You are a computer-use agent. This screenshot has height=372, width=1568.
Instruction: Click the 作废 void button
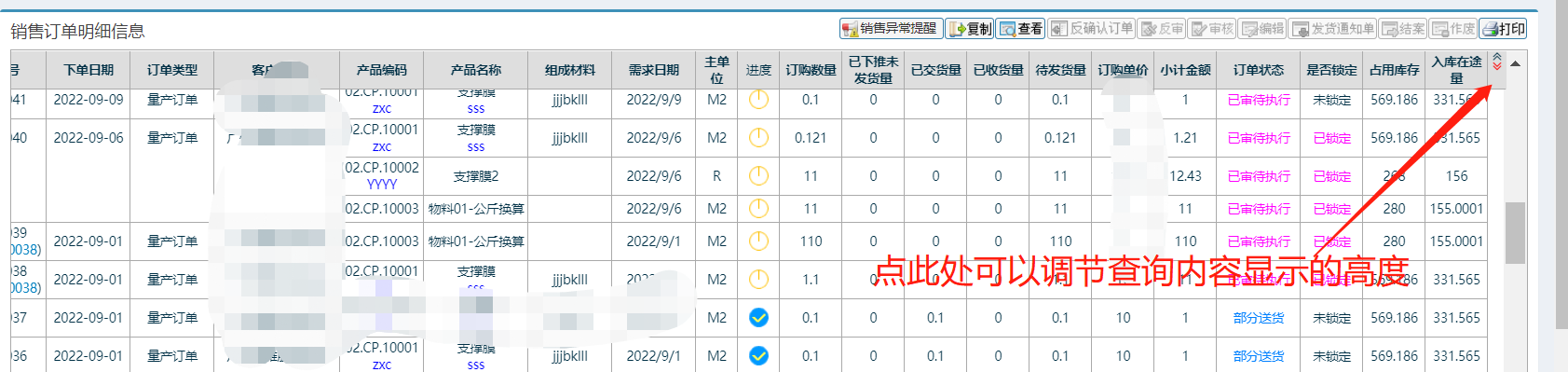pos(1453,29)
